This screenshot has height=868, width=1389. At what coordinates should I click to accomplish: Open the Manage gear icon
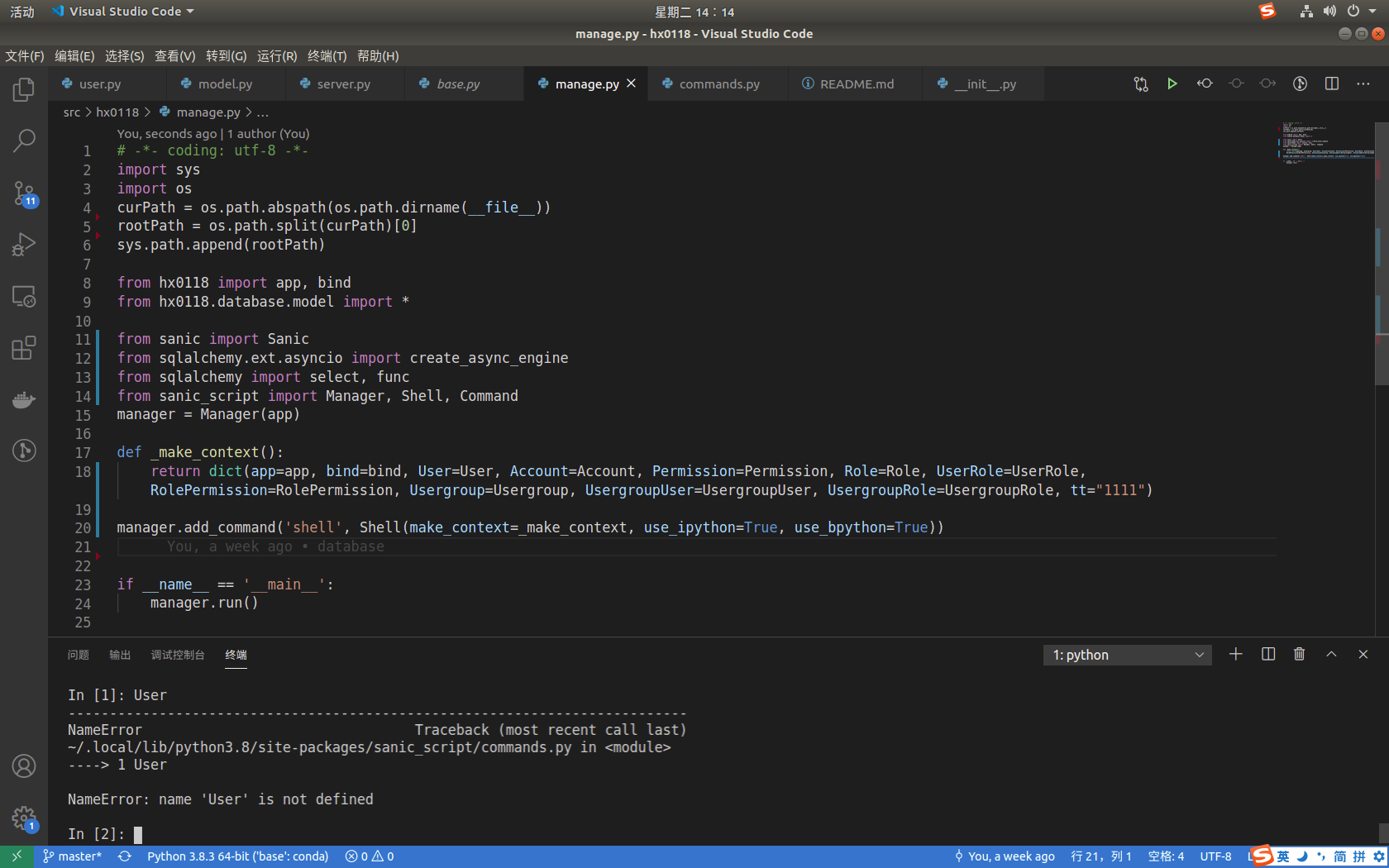point(24,819)
